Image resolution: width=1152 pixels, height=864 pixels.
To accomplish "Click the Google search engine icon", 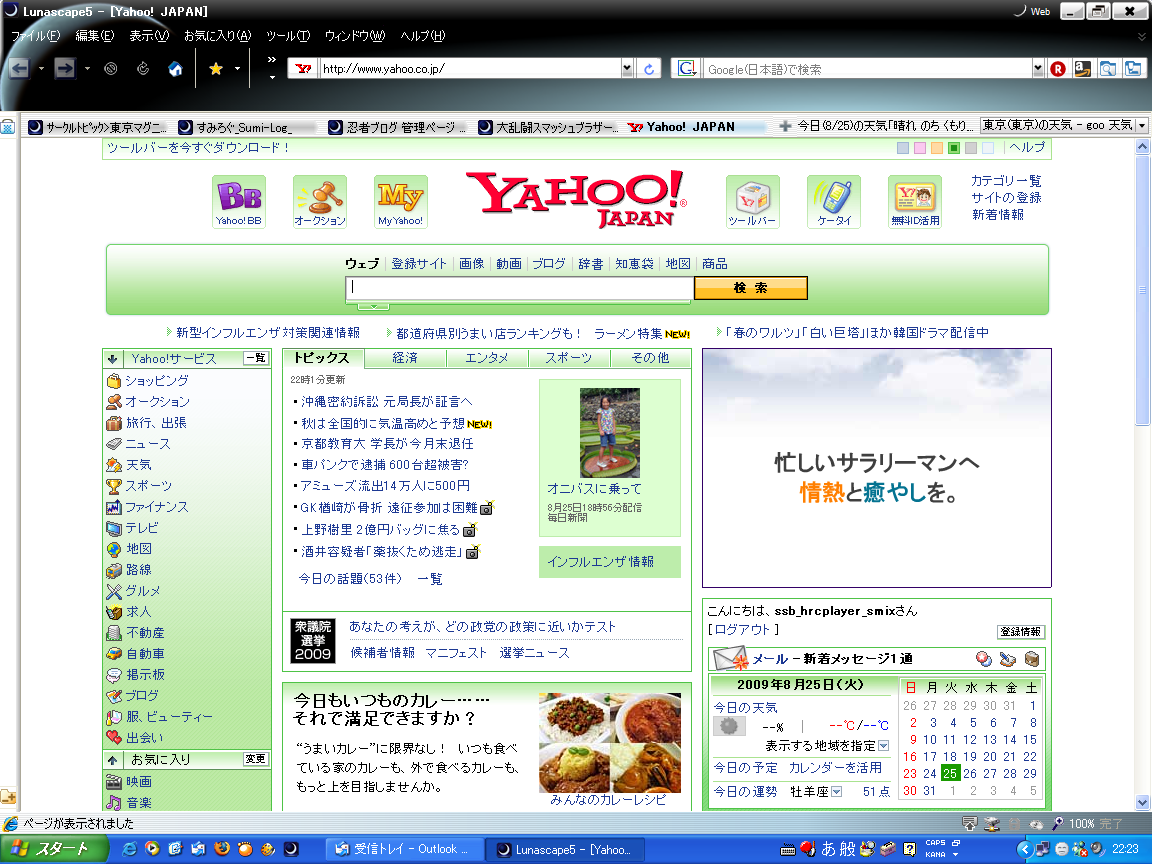I will (x=686, y=69).
